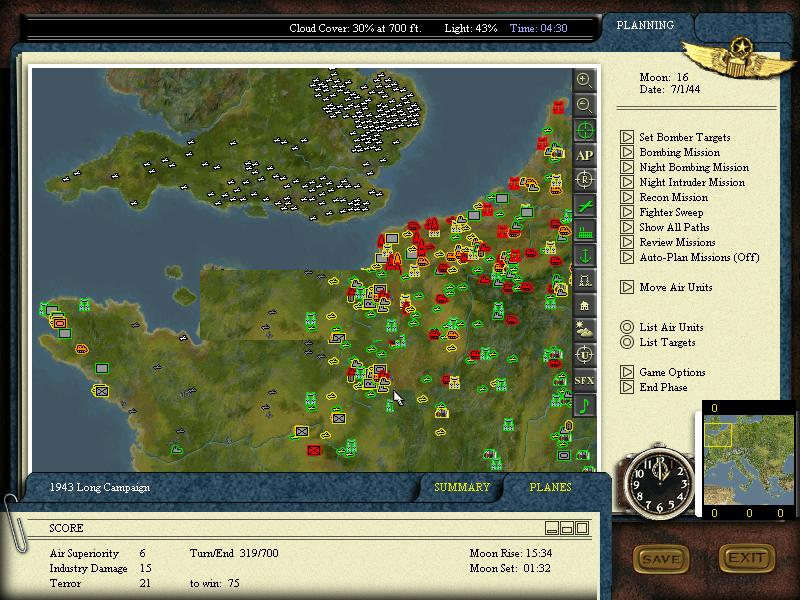Click the 1943 Long Campaign label
This screenshot has width=800, height=600.
(x=99, y=487)
